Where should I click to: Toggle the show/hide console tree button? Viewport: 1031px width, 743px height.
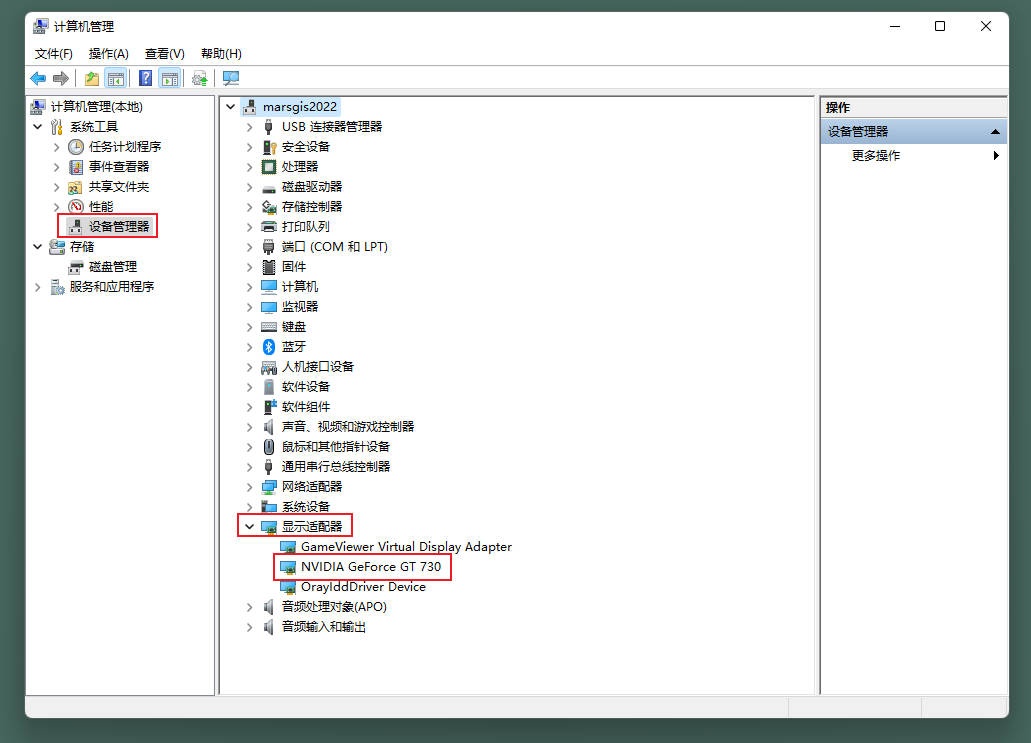coord(115,78)
